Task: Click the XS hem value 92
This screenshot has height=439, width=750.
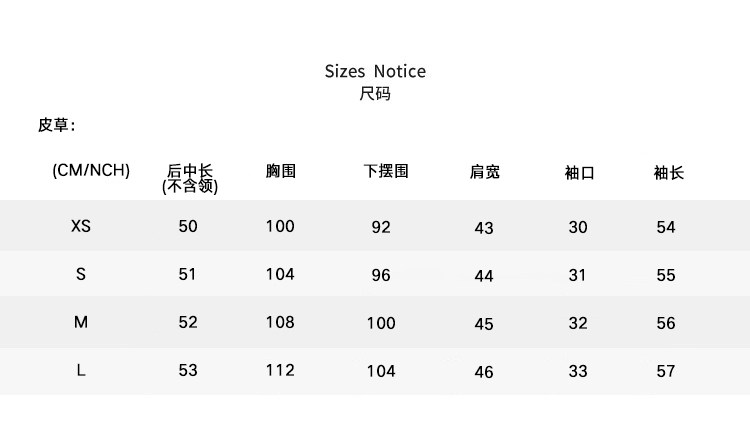Action: 381,227
